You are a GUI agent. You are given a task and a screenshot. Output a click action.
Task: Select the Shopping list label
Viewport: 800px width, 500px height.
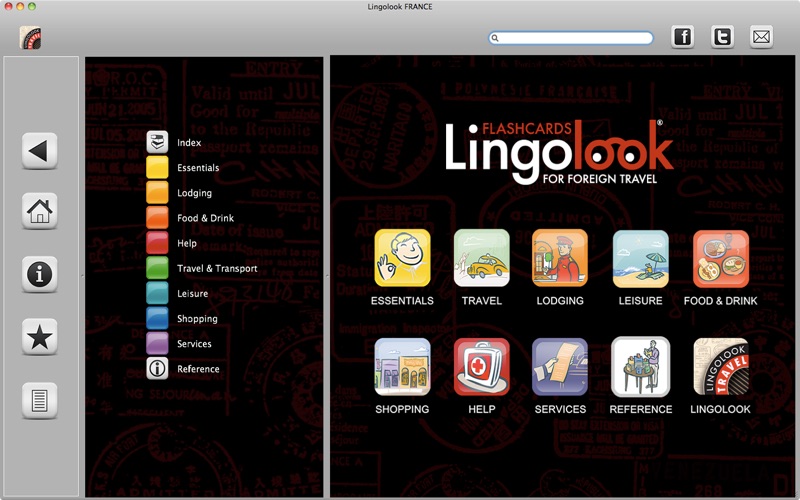coord(197,319)
